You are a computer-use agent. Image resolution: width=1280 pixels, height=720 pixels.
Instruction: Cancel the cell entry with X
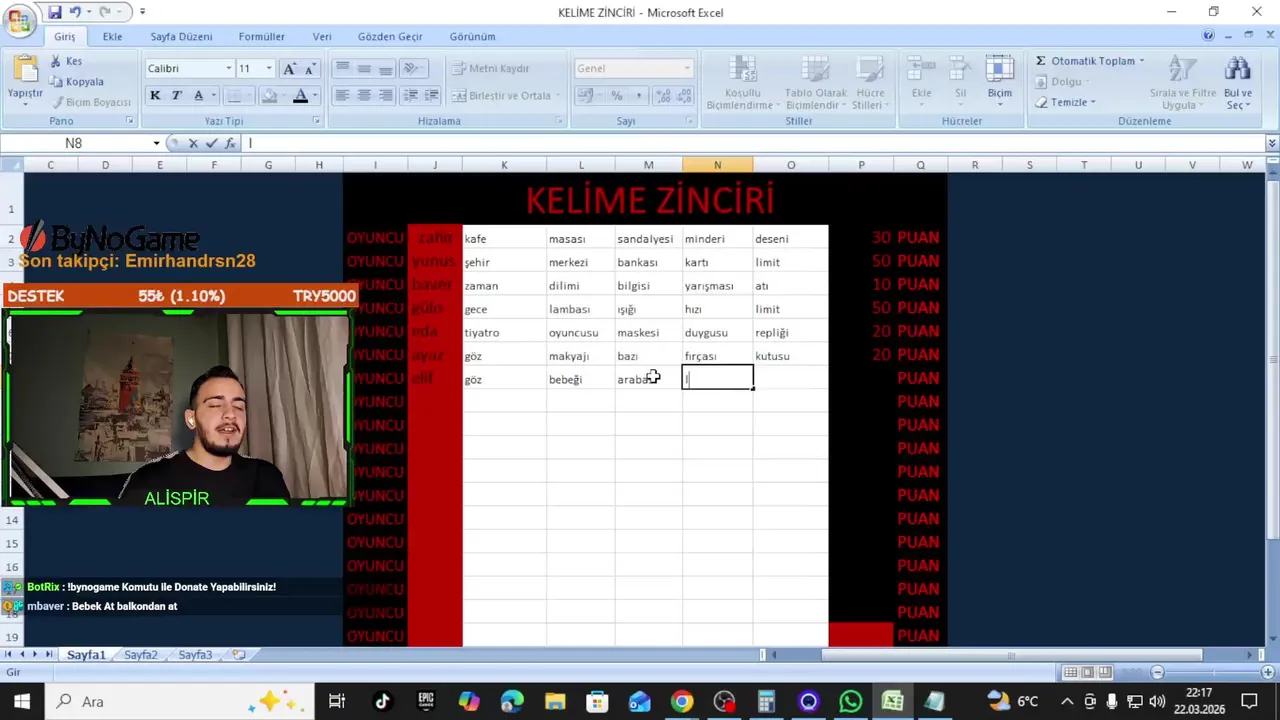pyautogui.click(x=193, y=143)
